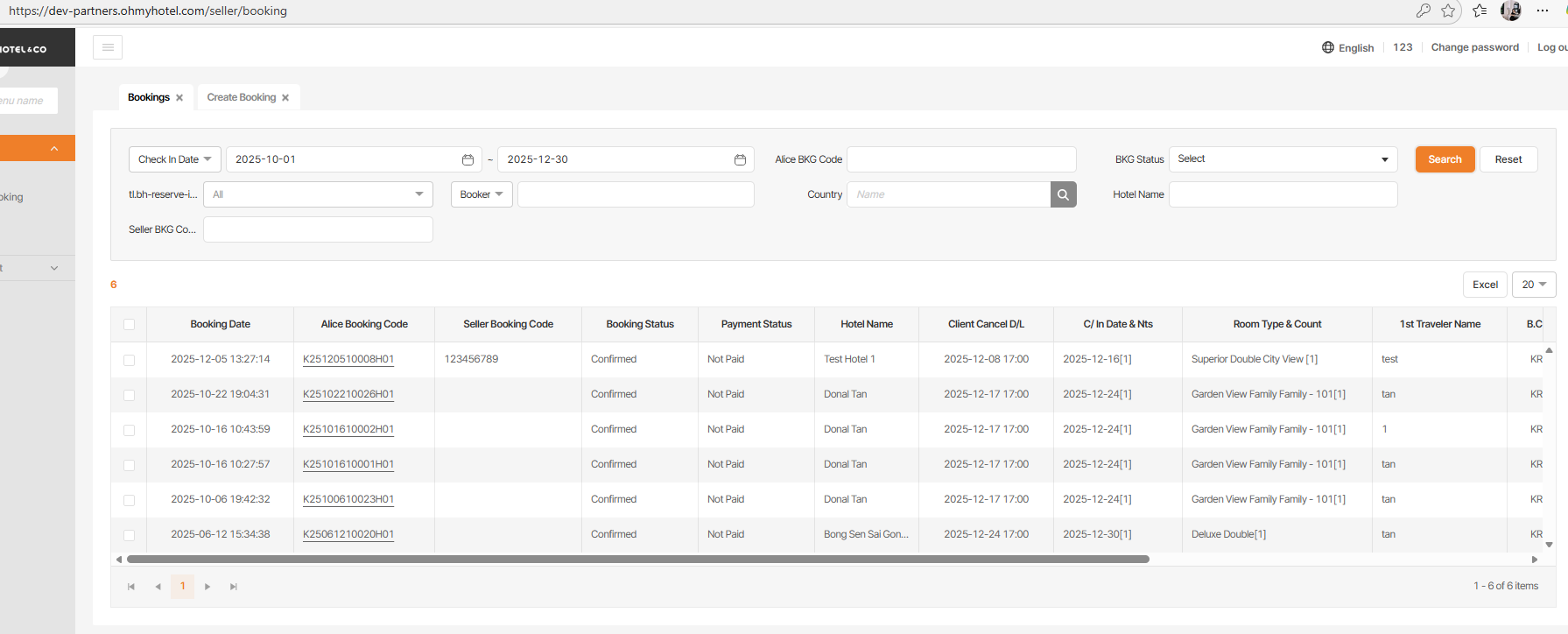Expand the BKG Status Select dropdown

pos(1283,159)
